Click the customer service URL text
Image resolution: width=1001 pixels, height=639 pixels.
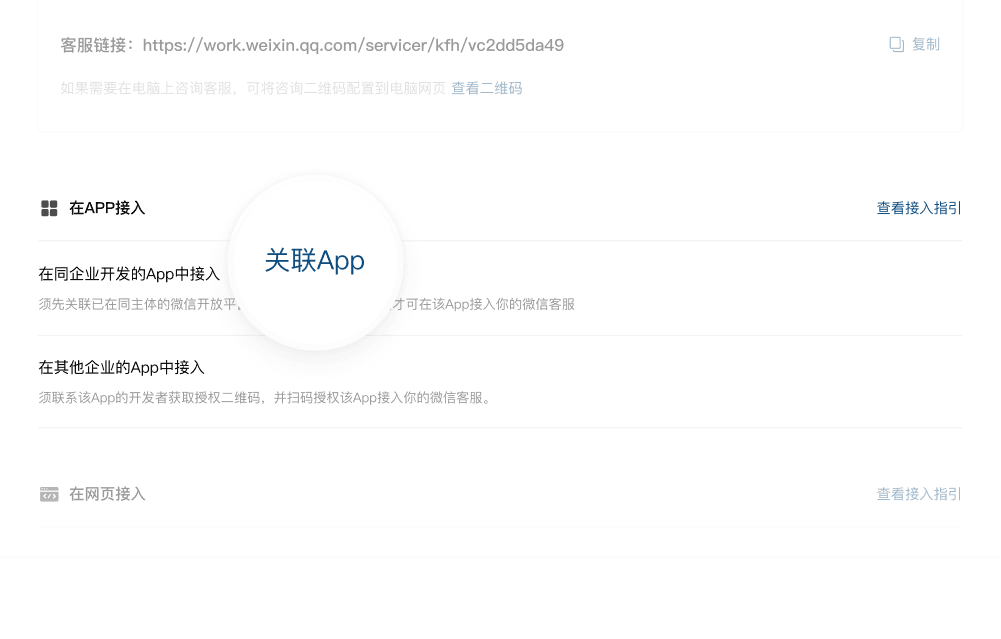click(x=353, y=45)
